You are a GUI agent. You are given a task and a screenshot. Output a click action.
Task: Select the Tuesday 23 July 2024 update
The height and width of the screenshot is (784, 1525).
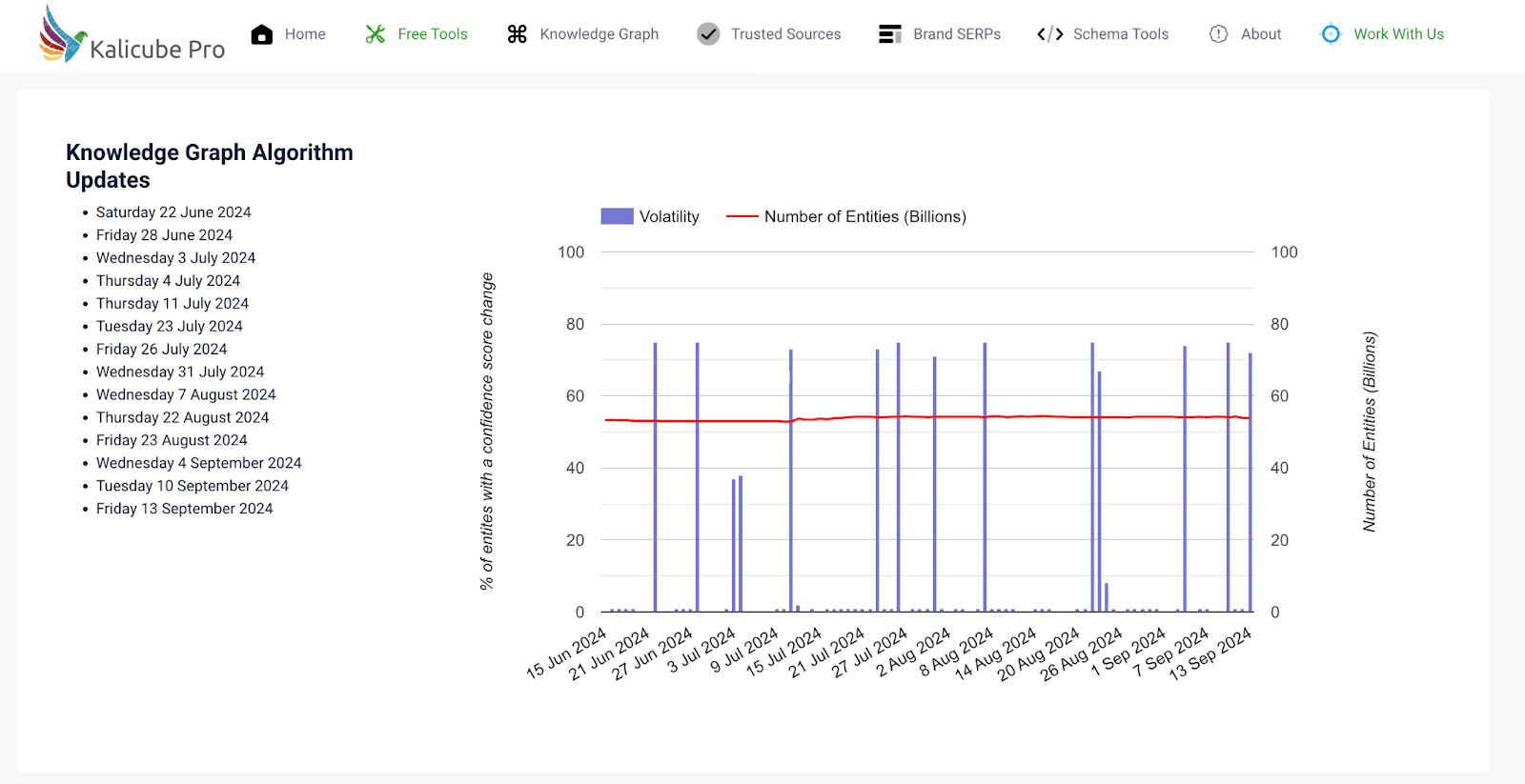click(169, 327)
